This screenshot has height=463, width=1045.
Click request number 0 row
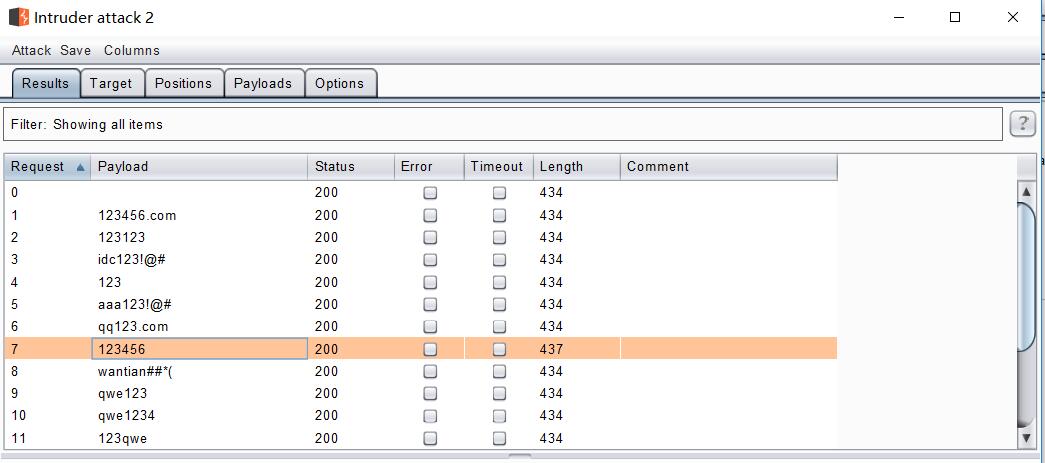(421, 193)
